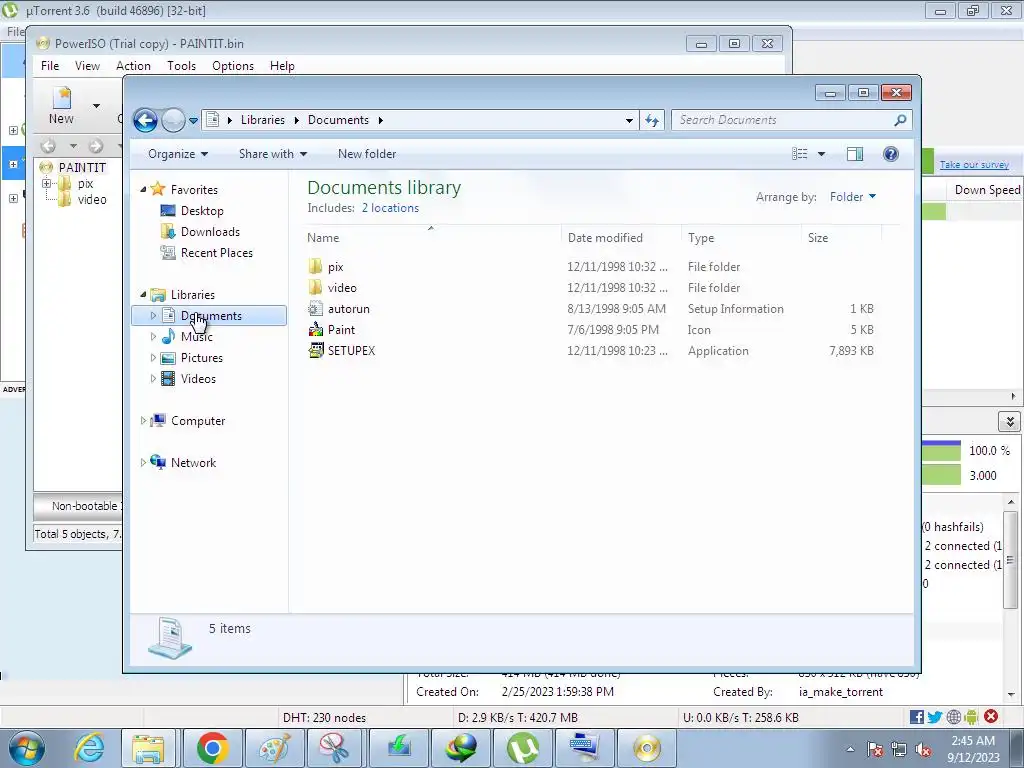Open Explorer help icon
Viewport: 1024px width, 768px height.
891,154
